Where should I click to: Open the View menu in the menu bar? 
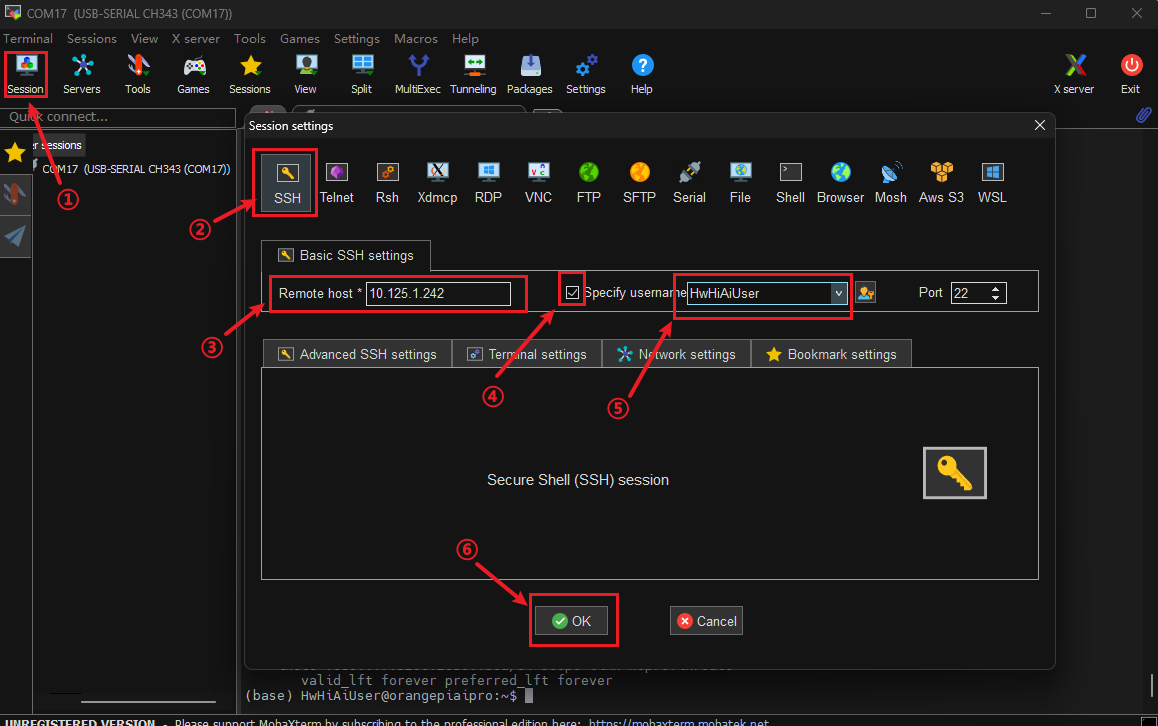point(145,38)
